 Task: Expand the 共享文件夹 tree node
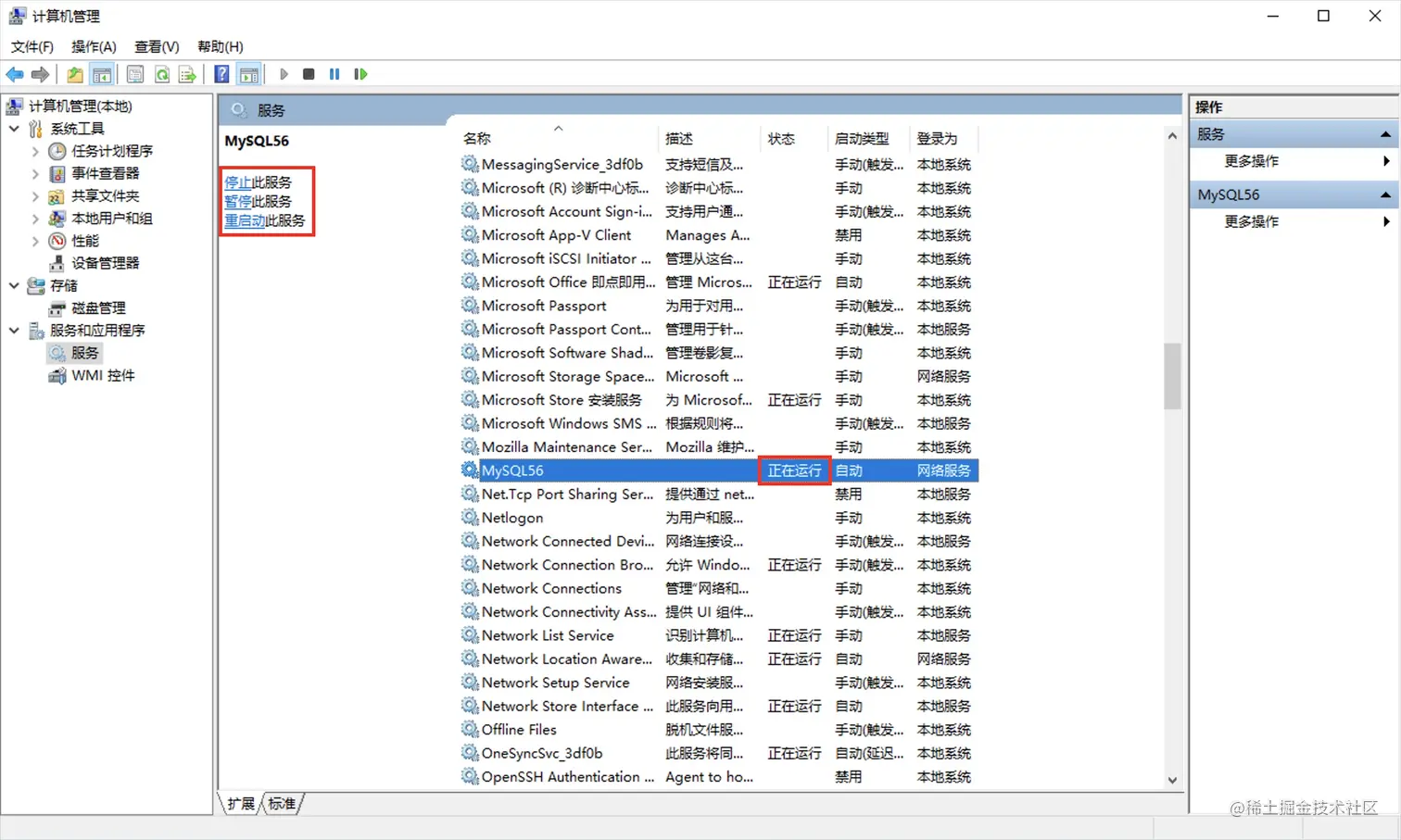[35, 196]
